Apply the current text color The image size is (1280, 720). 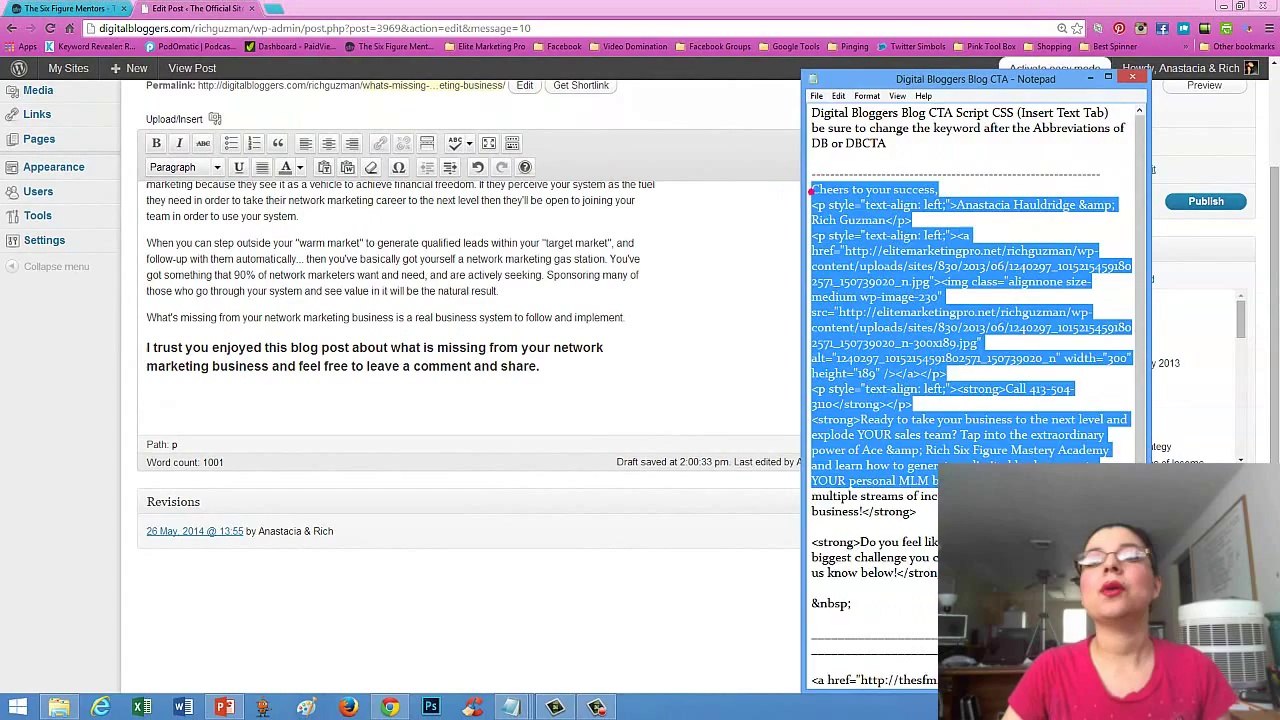285,167
